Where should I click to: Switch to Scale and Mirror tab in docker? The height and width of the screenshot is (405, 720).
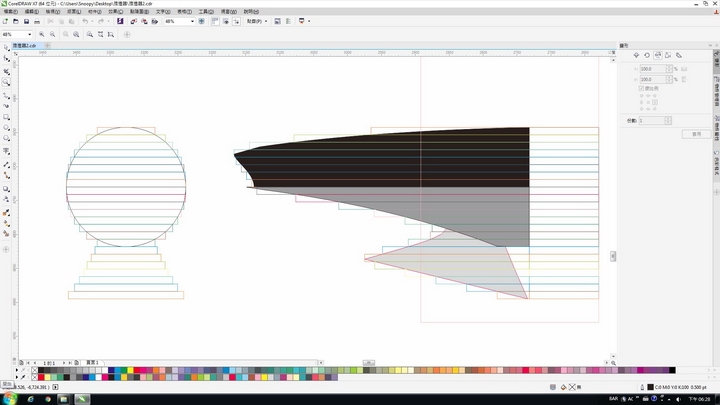658,55
